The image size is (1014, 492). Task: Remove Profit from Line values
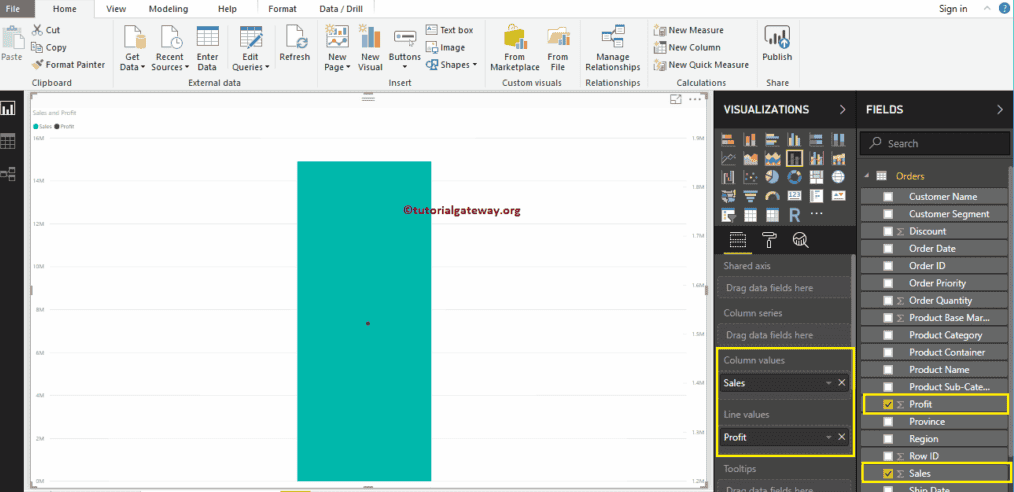[x=841, y=437]
